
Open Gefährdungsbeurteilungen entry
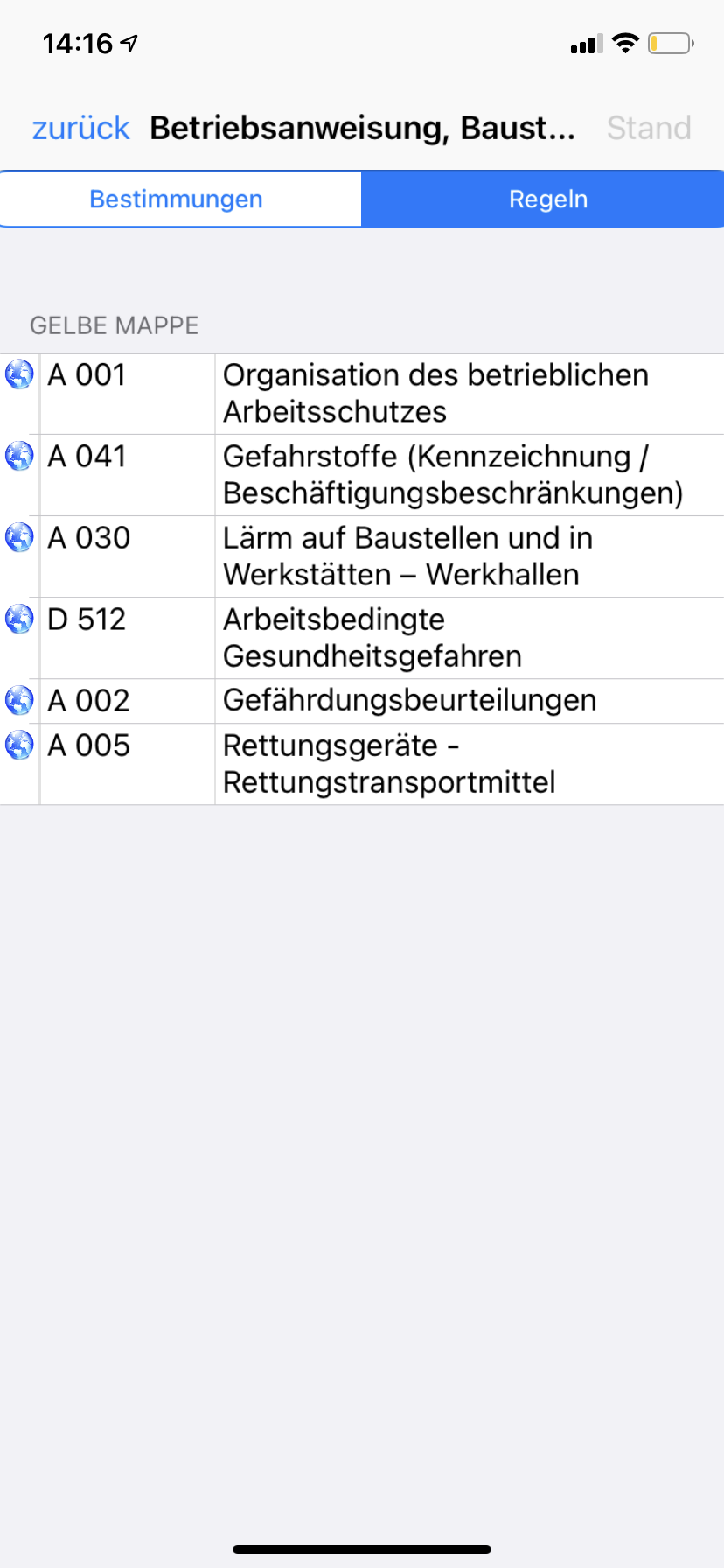coord(362,701)
